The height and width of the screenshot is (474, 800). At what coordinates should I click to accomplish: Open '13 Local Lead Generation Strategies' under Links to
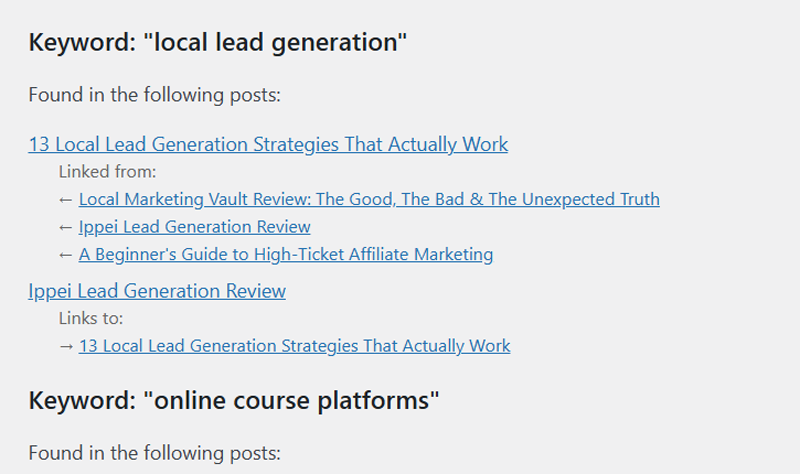[x=294, y=346]
